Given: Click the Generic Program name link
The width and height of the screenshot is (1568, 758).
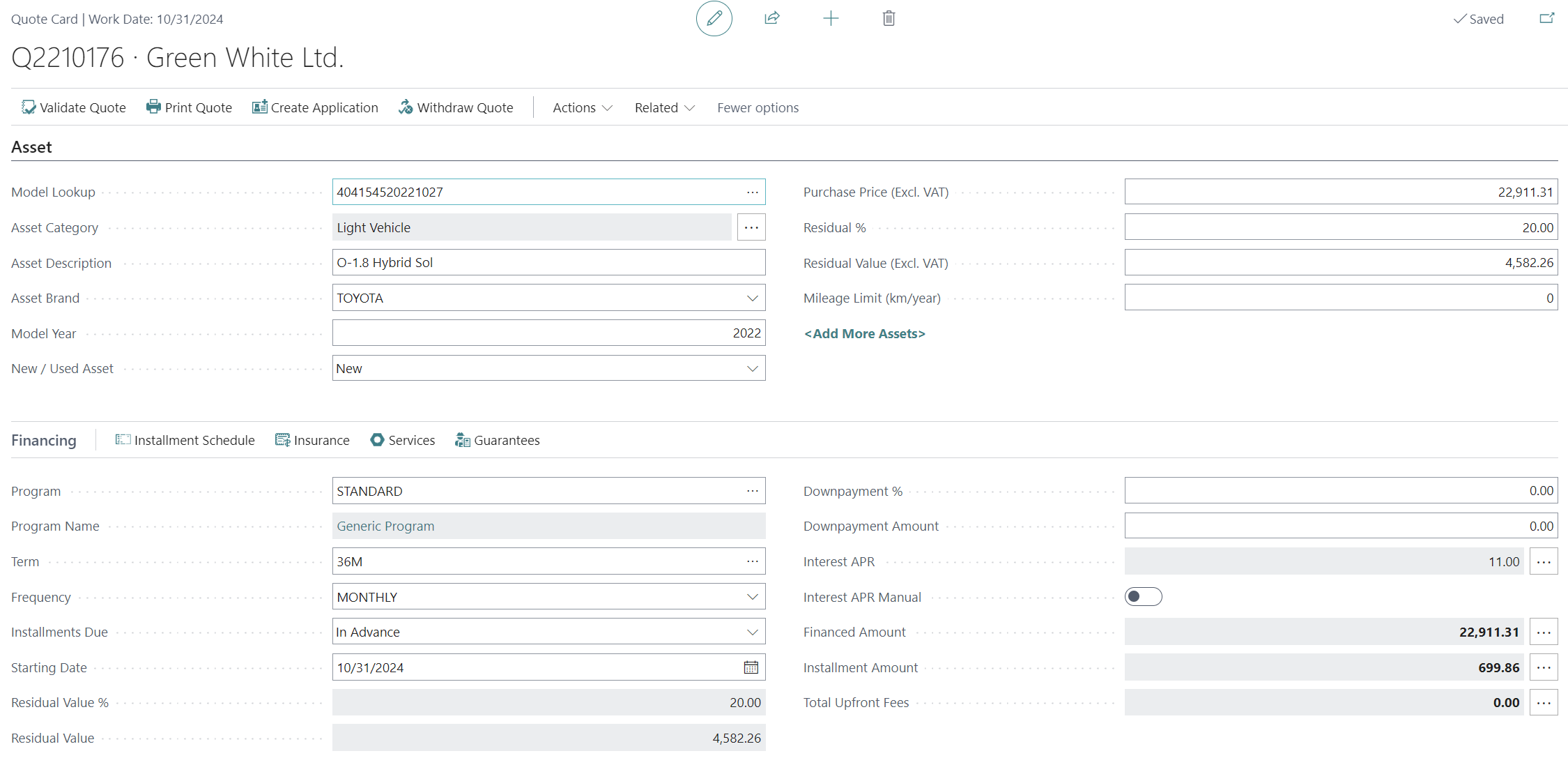Looking at the screenshot, I should (x=385, y=526).
